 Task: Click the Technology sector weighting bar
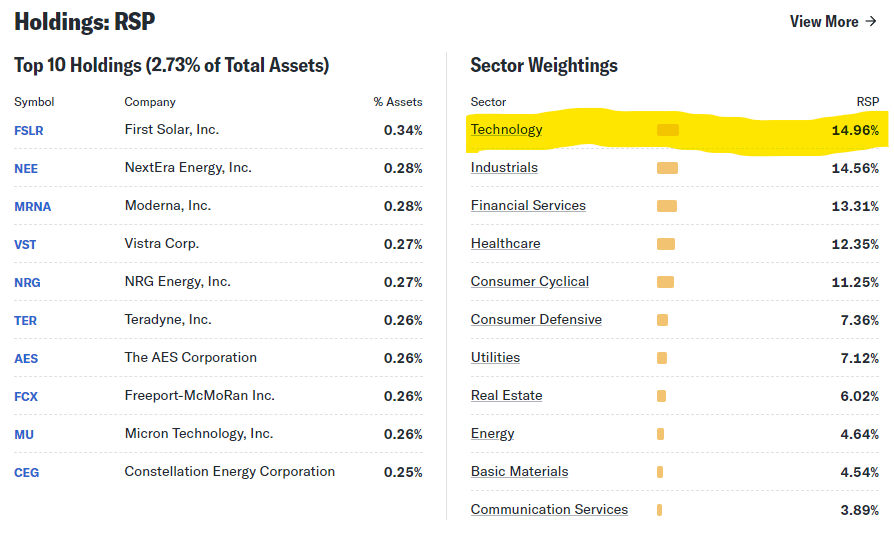(667, 130)
